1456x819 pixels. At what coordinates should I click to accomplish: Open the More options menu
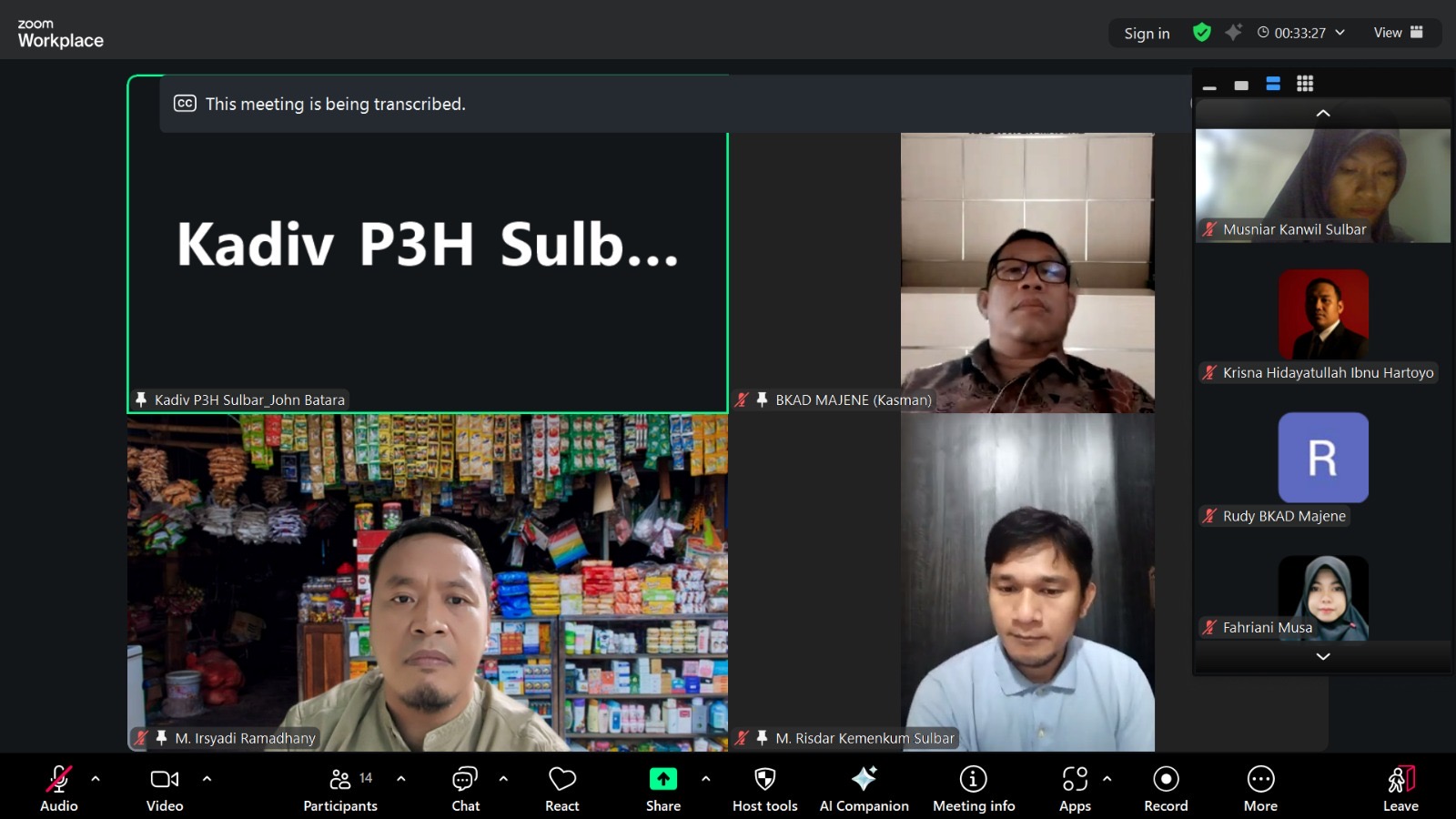1260,787
